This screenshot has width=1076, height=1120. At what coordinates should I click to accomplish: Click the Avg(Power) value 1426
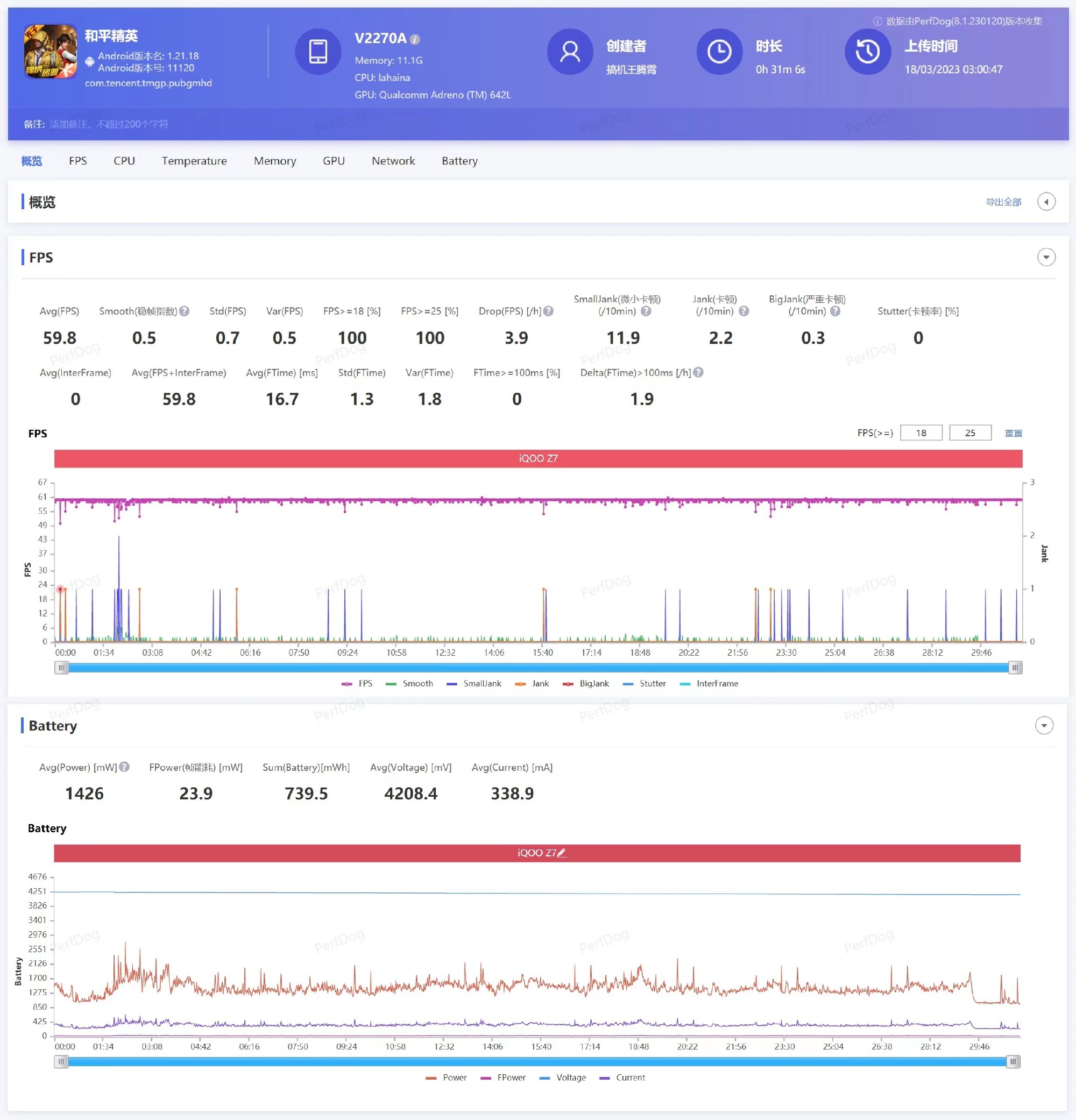[x=84, y=793]
